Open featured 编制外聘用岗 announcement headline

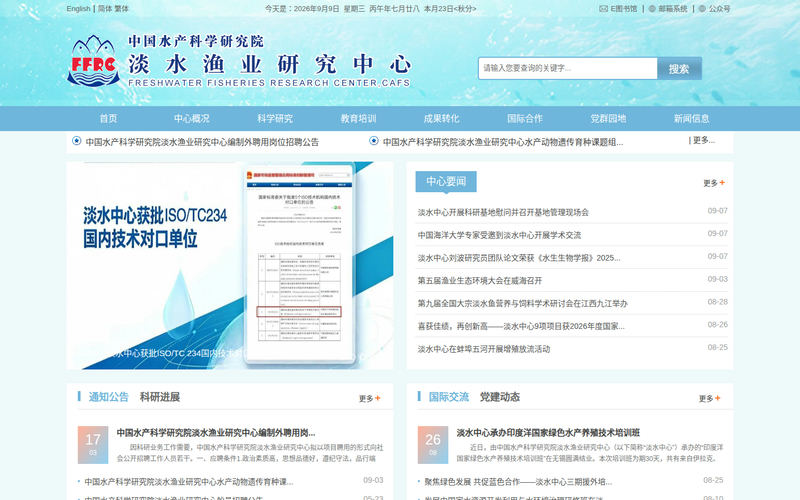click(x=216, y=433)
